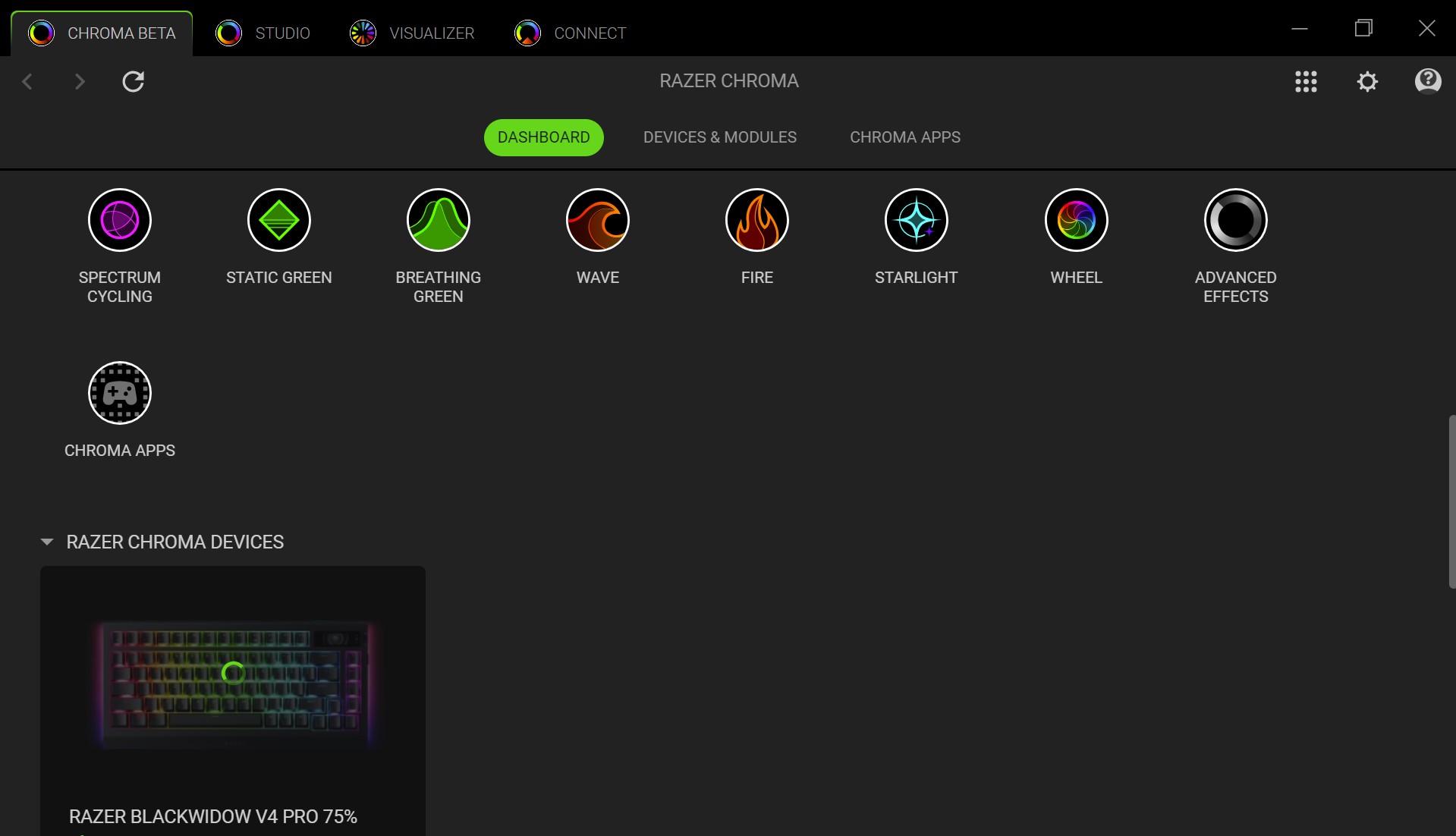The image size is (1456, 836).
Task: Click the vertical scrollbar thumb
Action: point(1451,501)
